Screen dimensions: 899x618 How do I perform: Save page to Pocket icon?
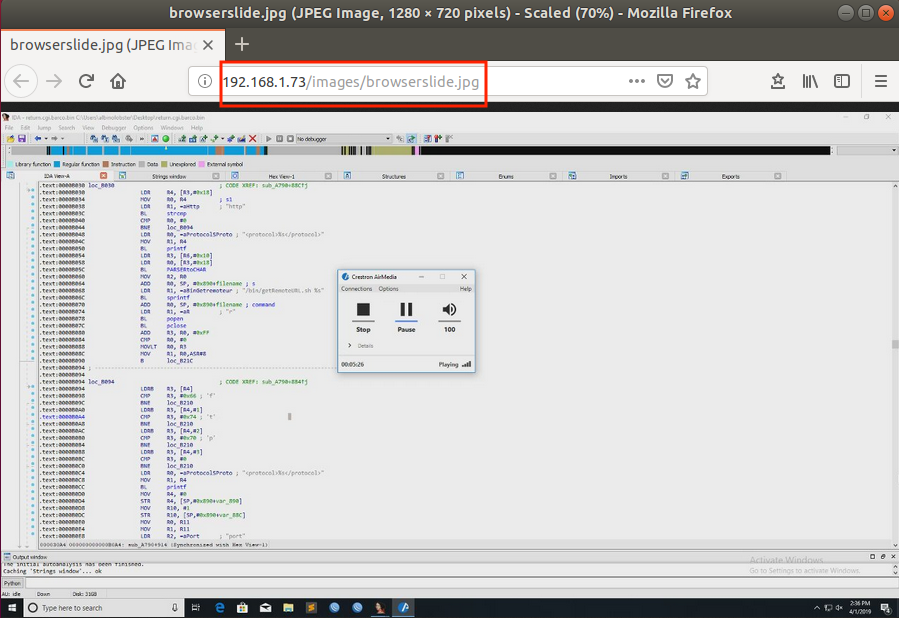(x=665, y=82)
